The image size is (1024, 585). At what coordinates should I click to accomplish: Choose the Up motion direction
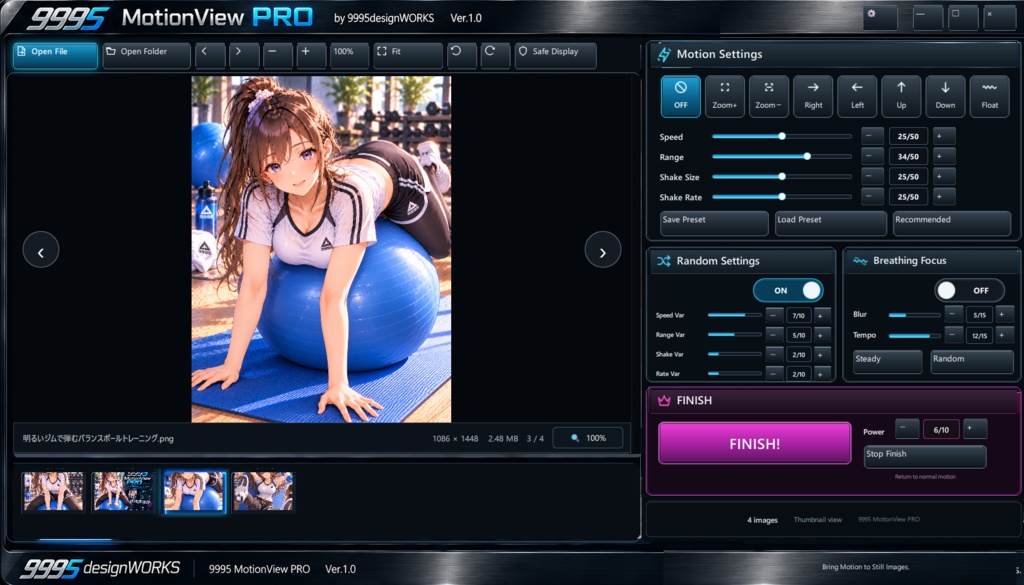tap(901, 96)
